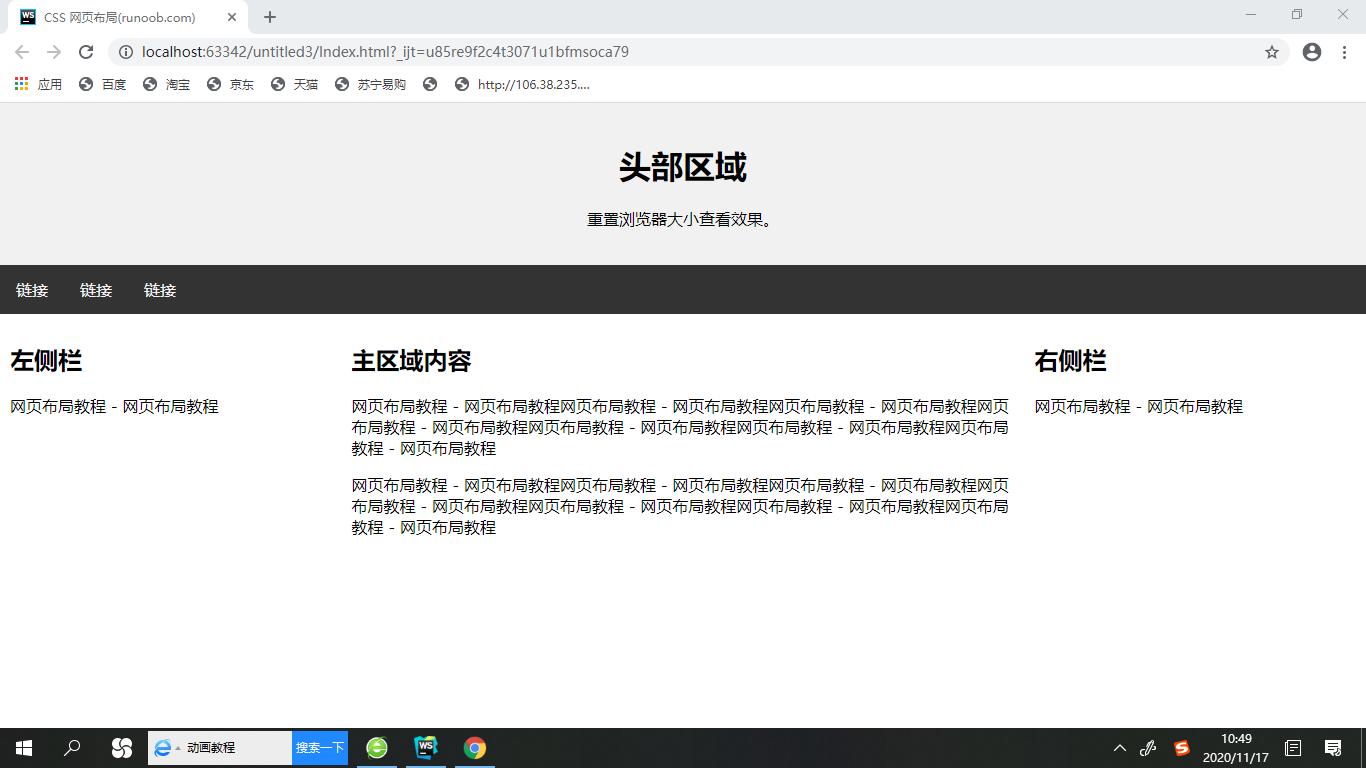The width and height of the screenshot is (1366, 768).
Task: Open the Sogou input icon in the tray
Action: 1181,747
